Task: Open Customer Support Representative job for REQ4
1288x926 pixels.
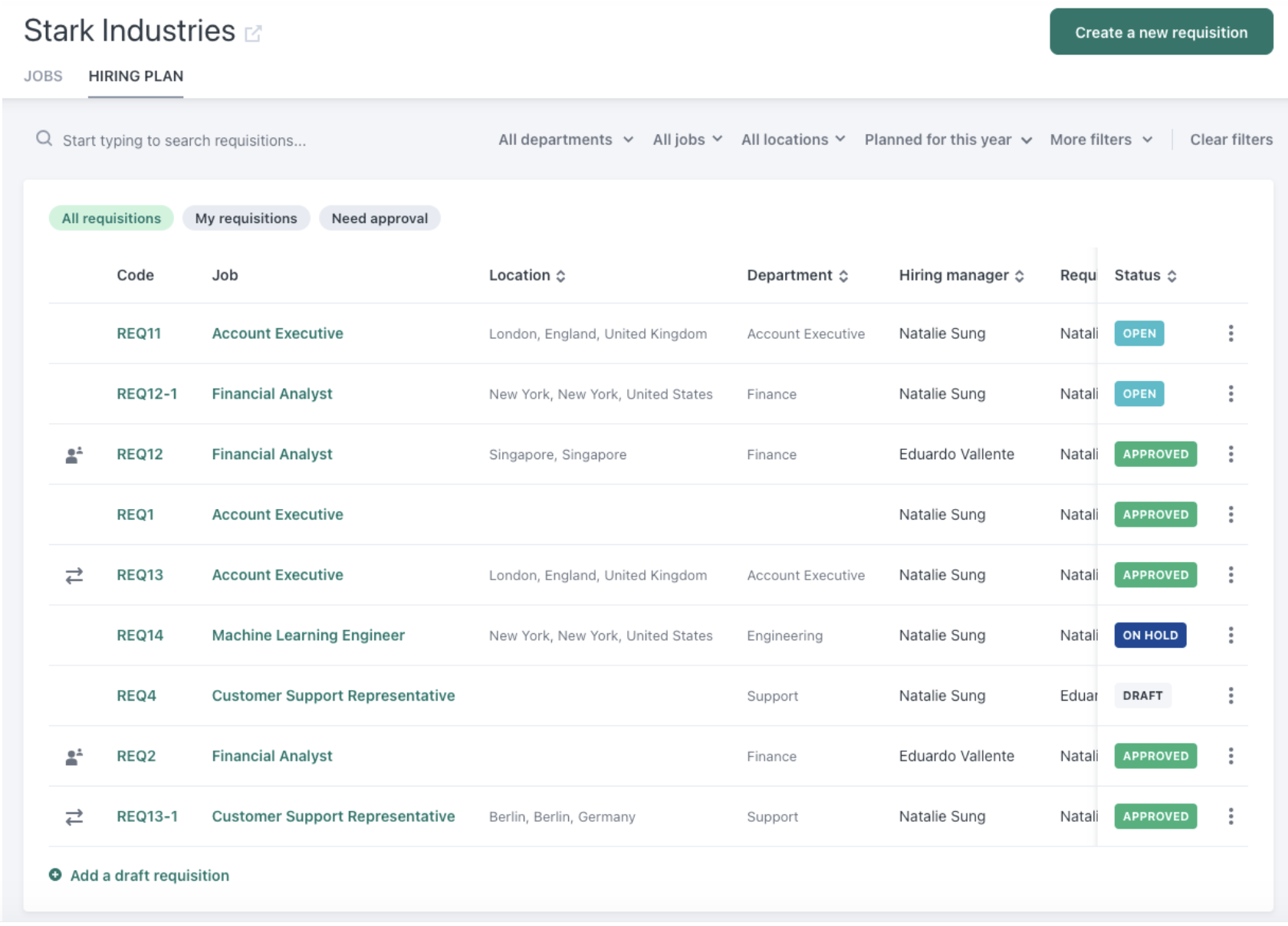Action: (x=333, y=696)
